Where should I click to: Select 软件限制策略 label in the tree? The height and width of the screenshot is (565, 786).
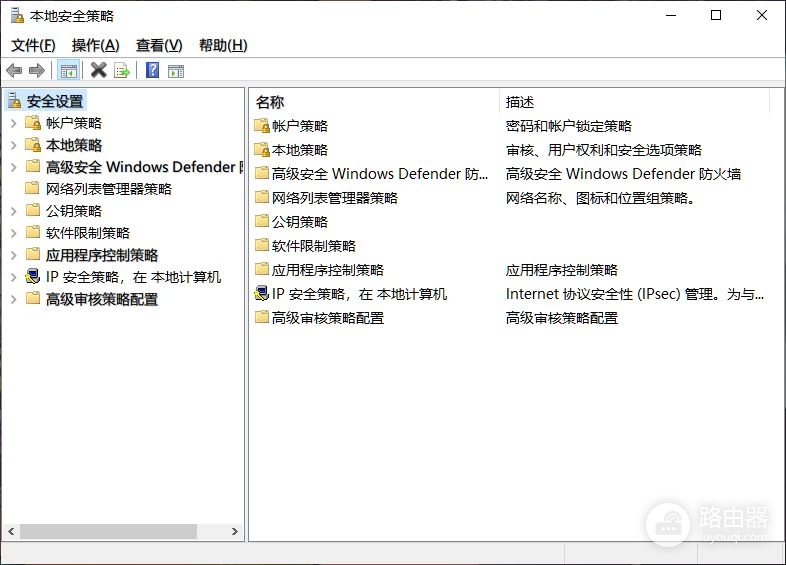pyautogui.click(x=88, y=233)
